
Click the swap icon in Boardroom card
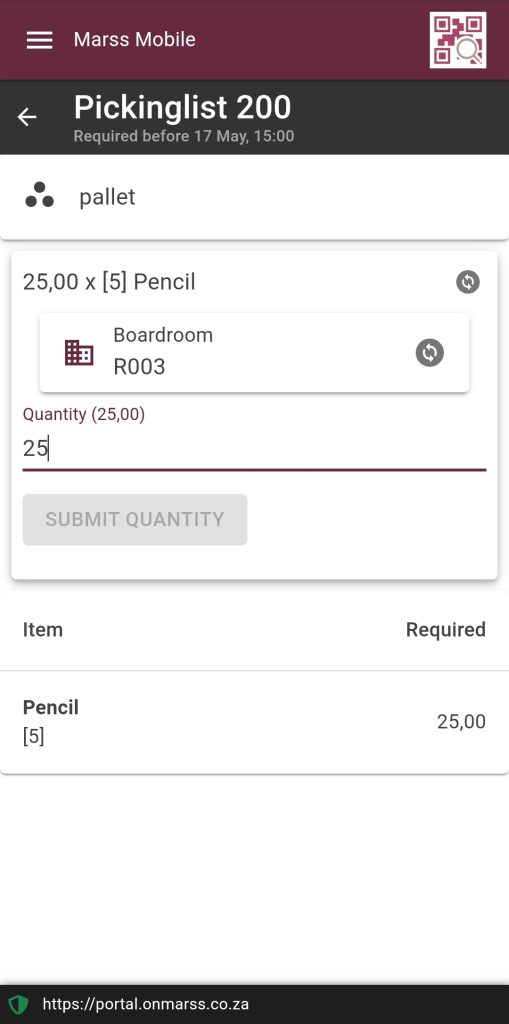pyautogui.click(x=430, y=353)
